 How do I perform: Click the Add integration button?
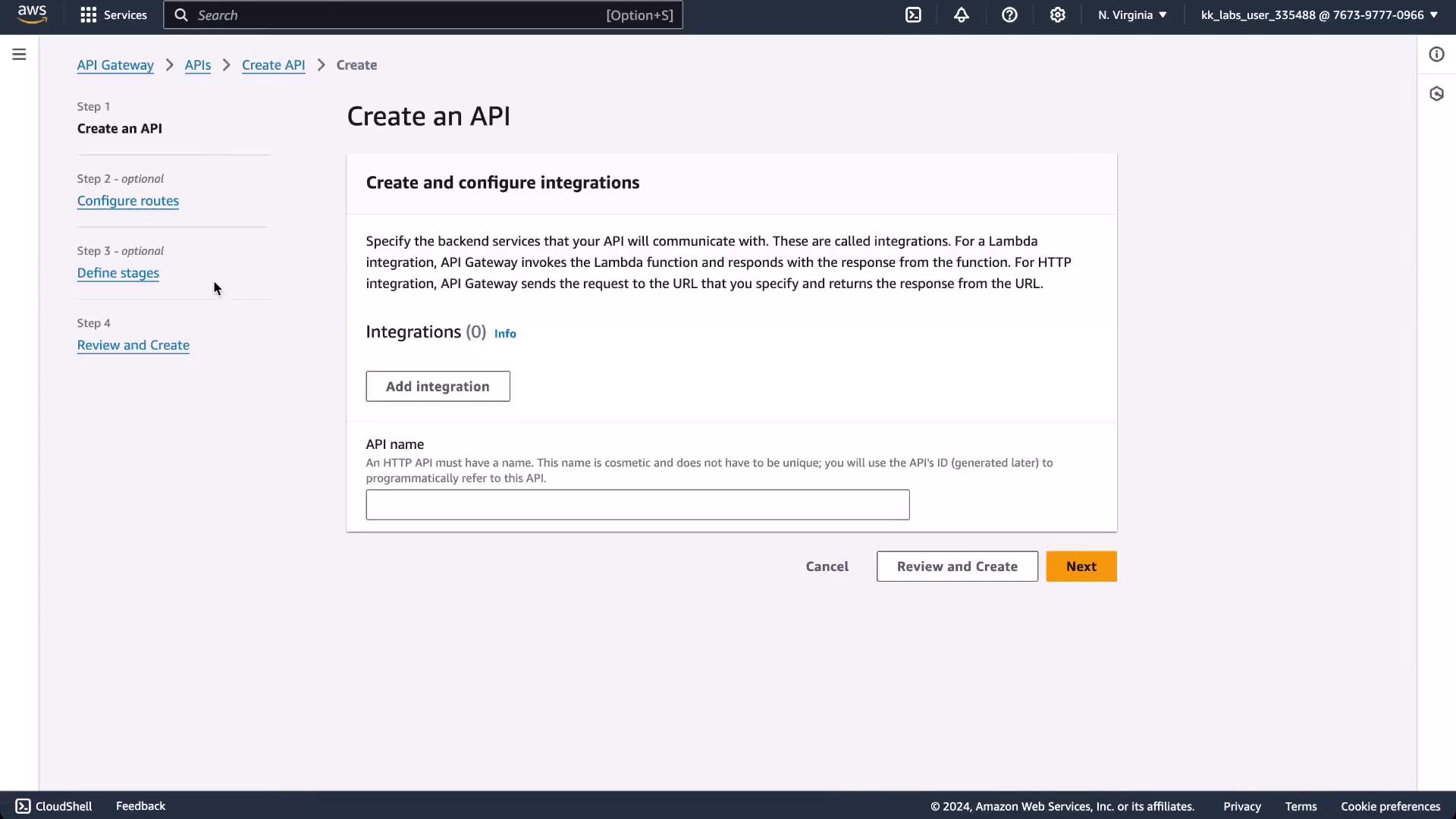coord(438,387)
